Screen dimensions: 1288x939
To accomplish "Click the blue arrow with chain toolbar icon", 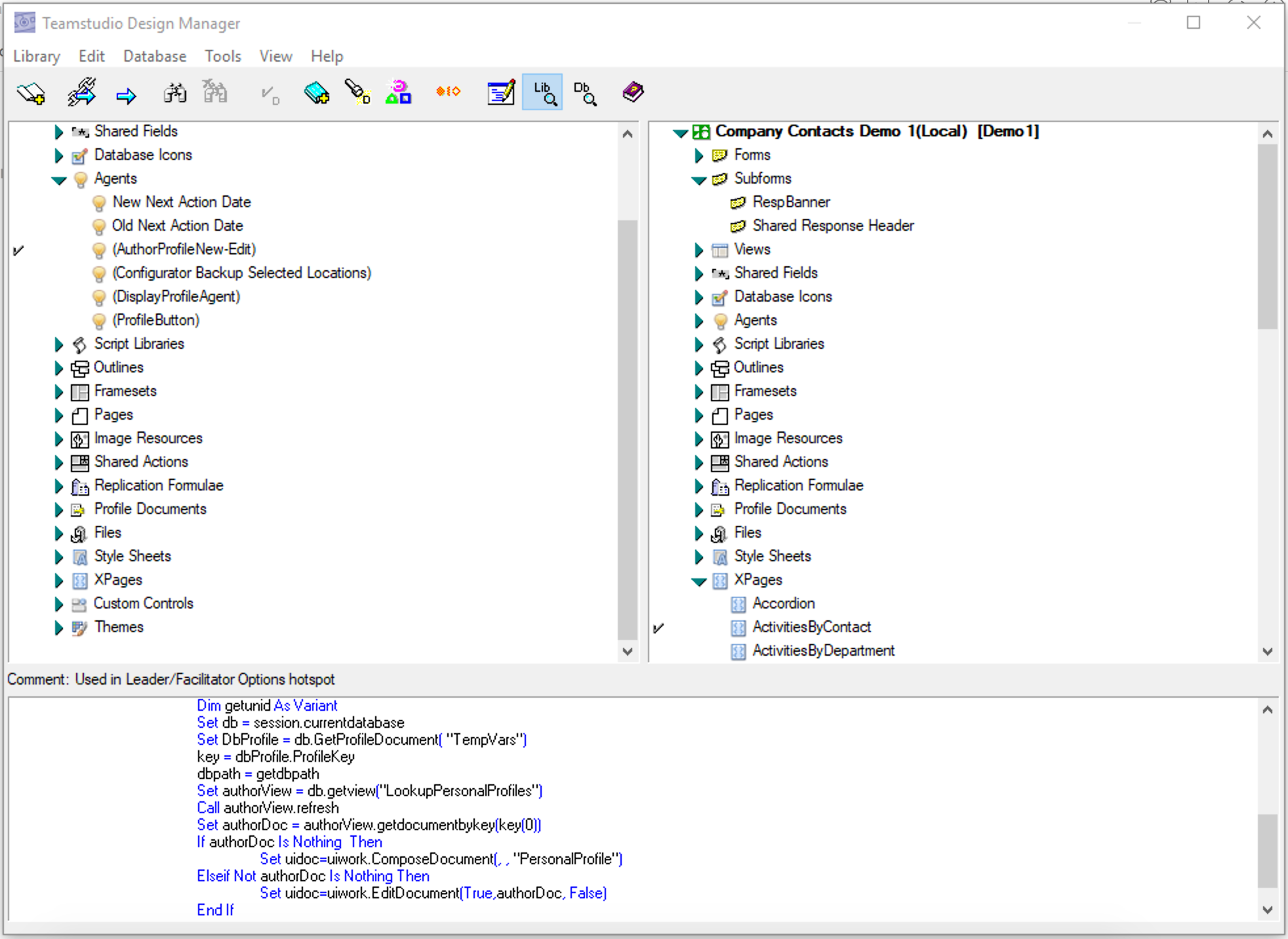I will click(x=82, y=92).
